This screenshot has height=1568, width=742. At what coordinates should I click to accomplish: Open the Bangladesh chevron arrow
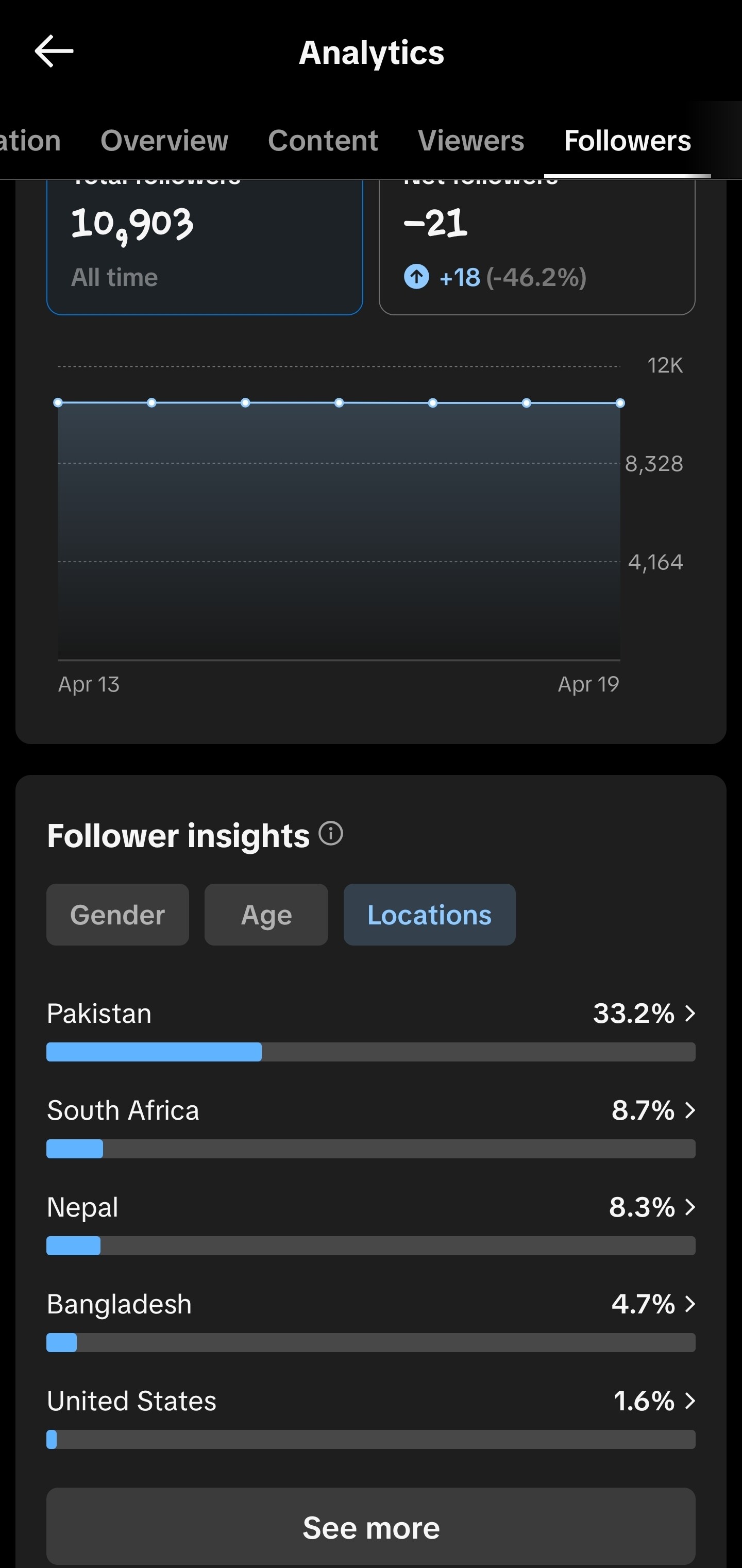689,1304
